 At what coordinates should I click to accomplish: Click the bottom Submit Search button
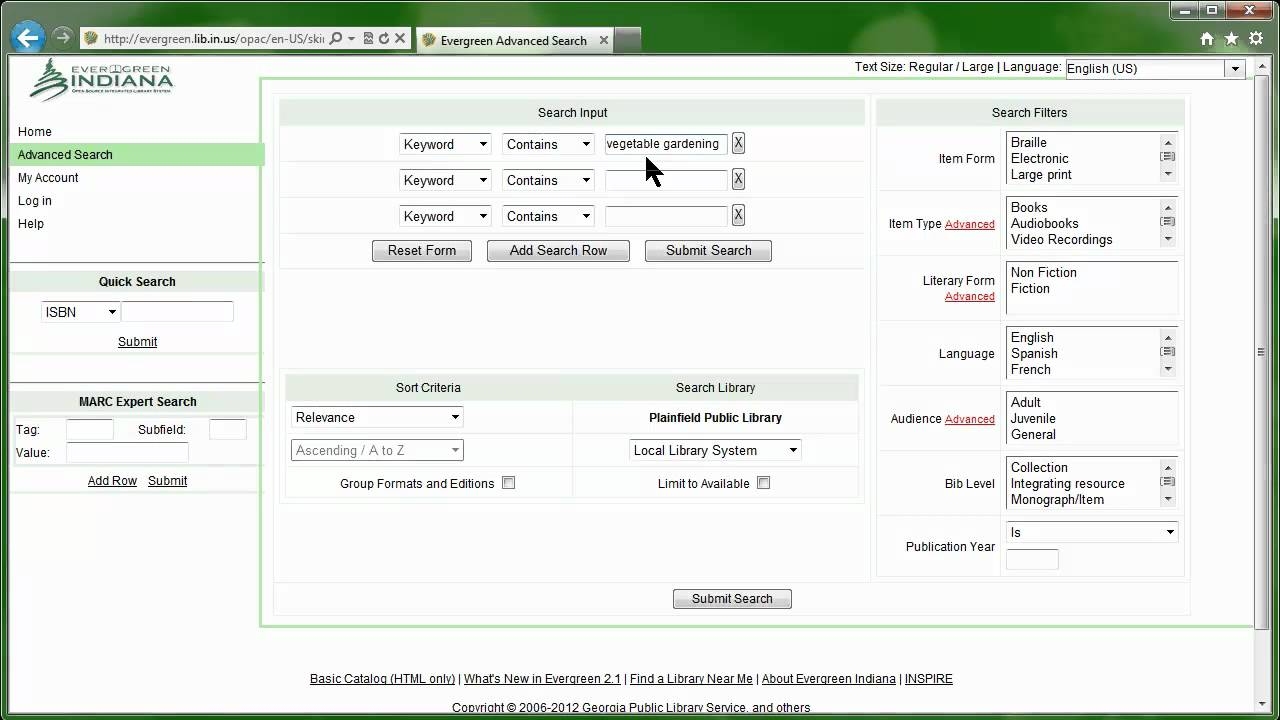732,598
